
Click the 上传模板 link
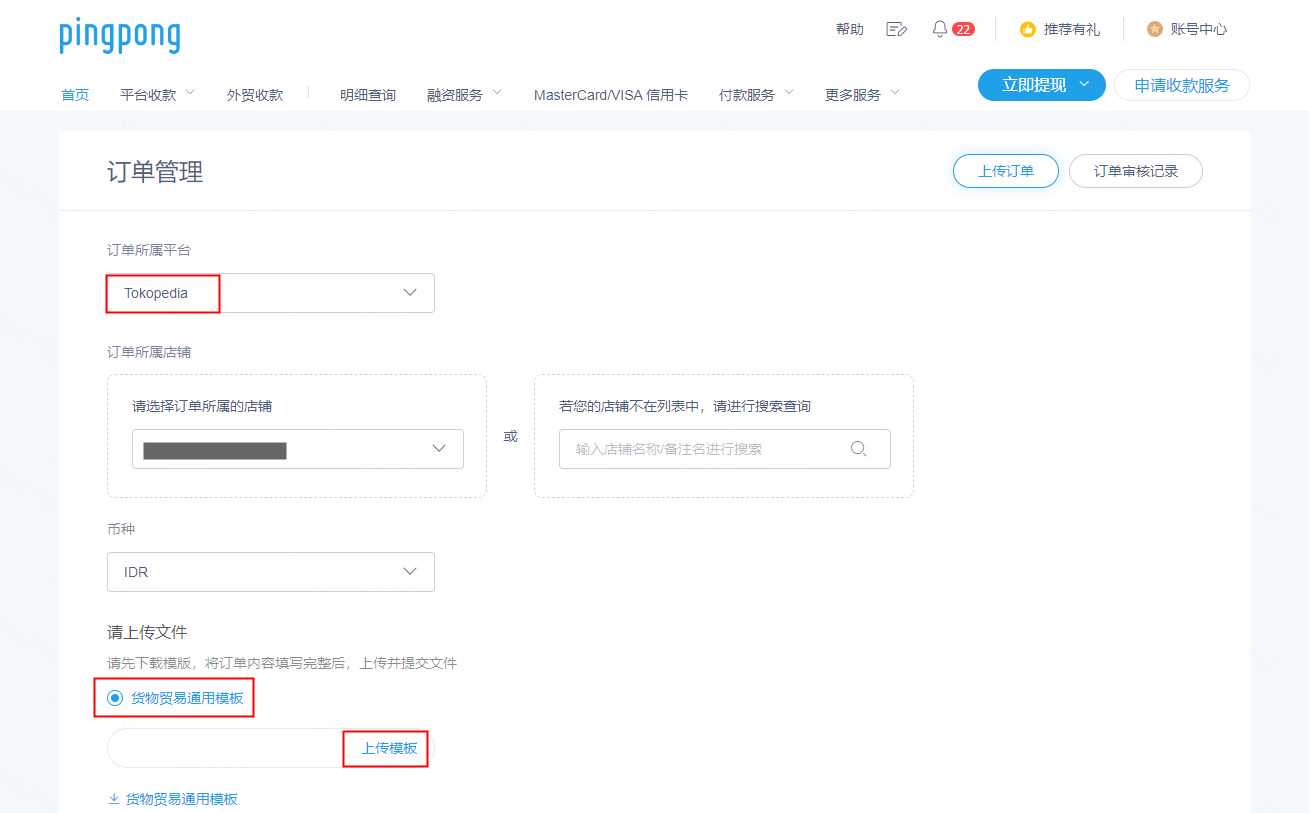click(x=389, y=748)
